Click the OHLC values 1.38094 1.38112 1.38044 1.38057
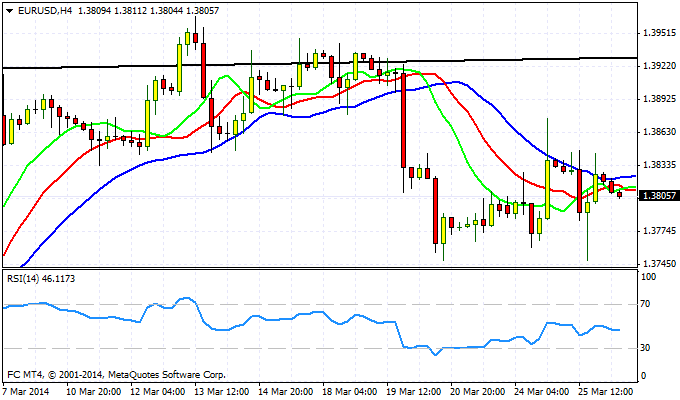The width and height of the screenshot is (680, 400). pyautogui.click(x=148, y=11)
